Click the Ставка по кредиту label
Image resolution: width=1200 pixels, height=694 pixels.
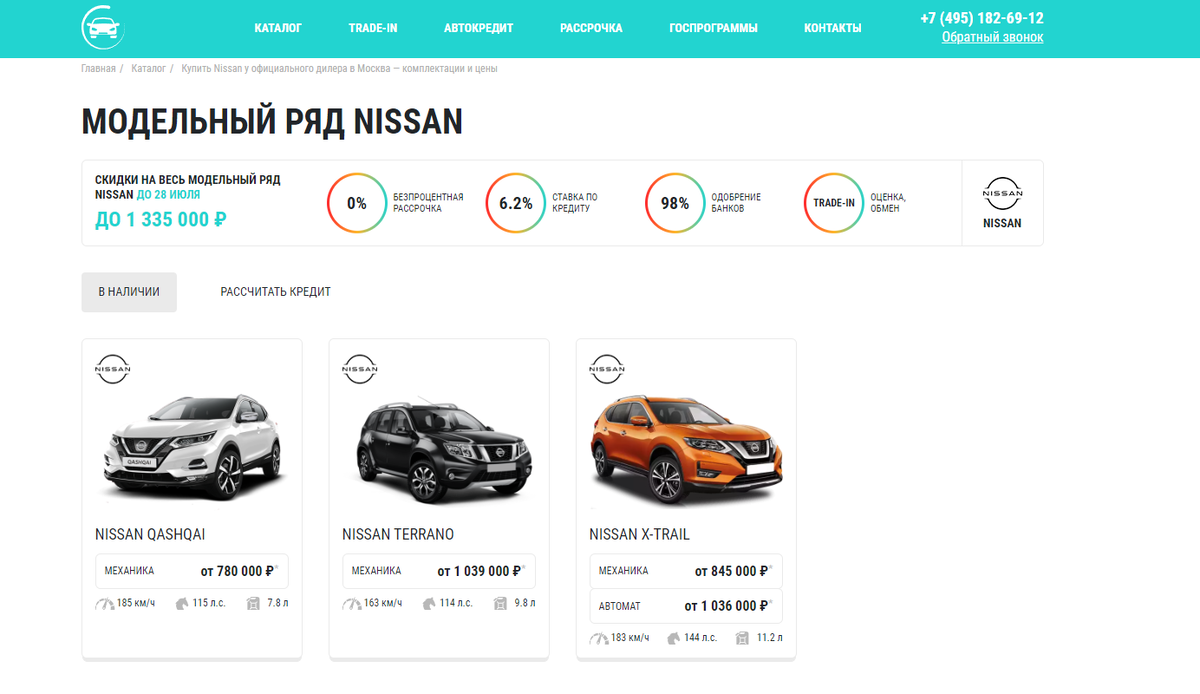click(575, 203)
